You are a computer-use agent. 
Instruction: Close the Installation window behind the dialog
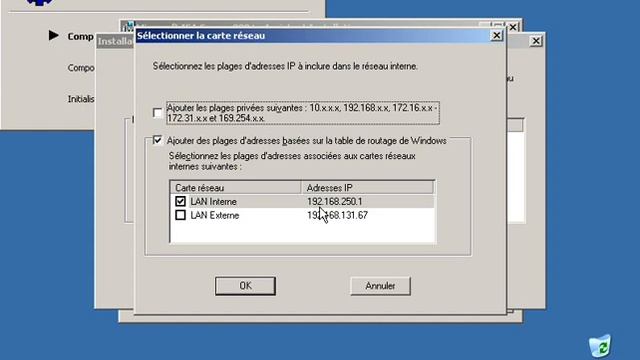pos(536,41)
